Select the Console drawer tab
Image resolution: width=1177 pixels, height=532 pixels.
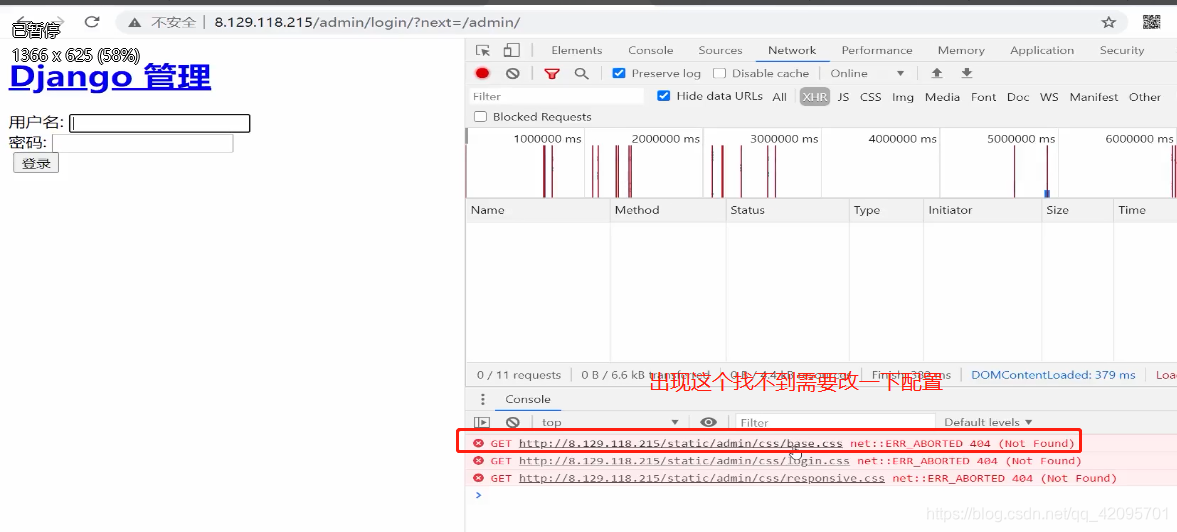528,399
